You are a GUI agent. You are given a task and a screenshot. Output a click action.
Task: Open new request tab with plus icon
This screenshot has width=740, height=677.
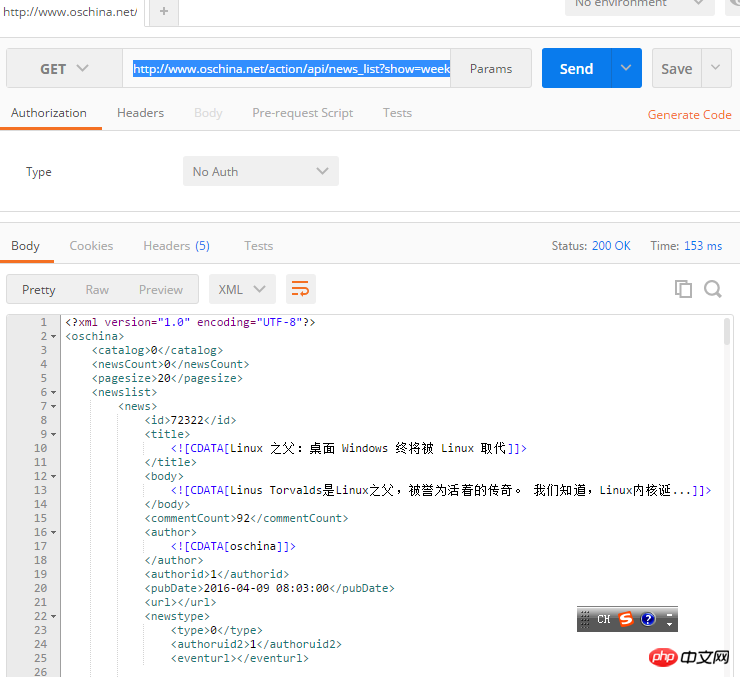163,12
